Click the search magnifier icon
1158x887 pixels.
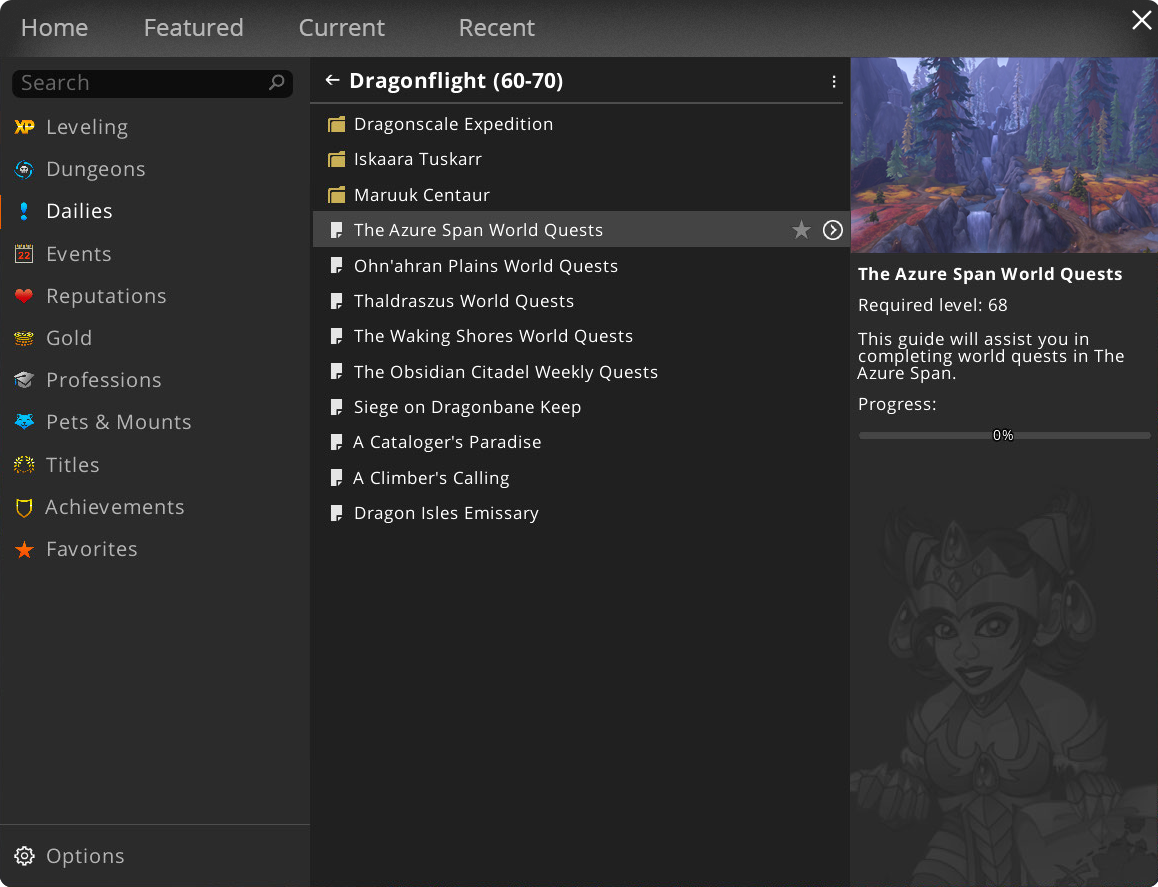[x=277, y=83]
